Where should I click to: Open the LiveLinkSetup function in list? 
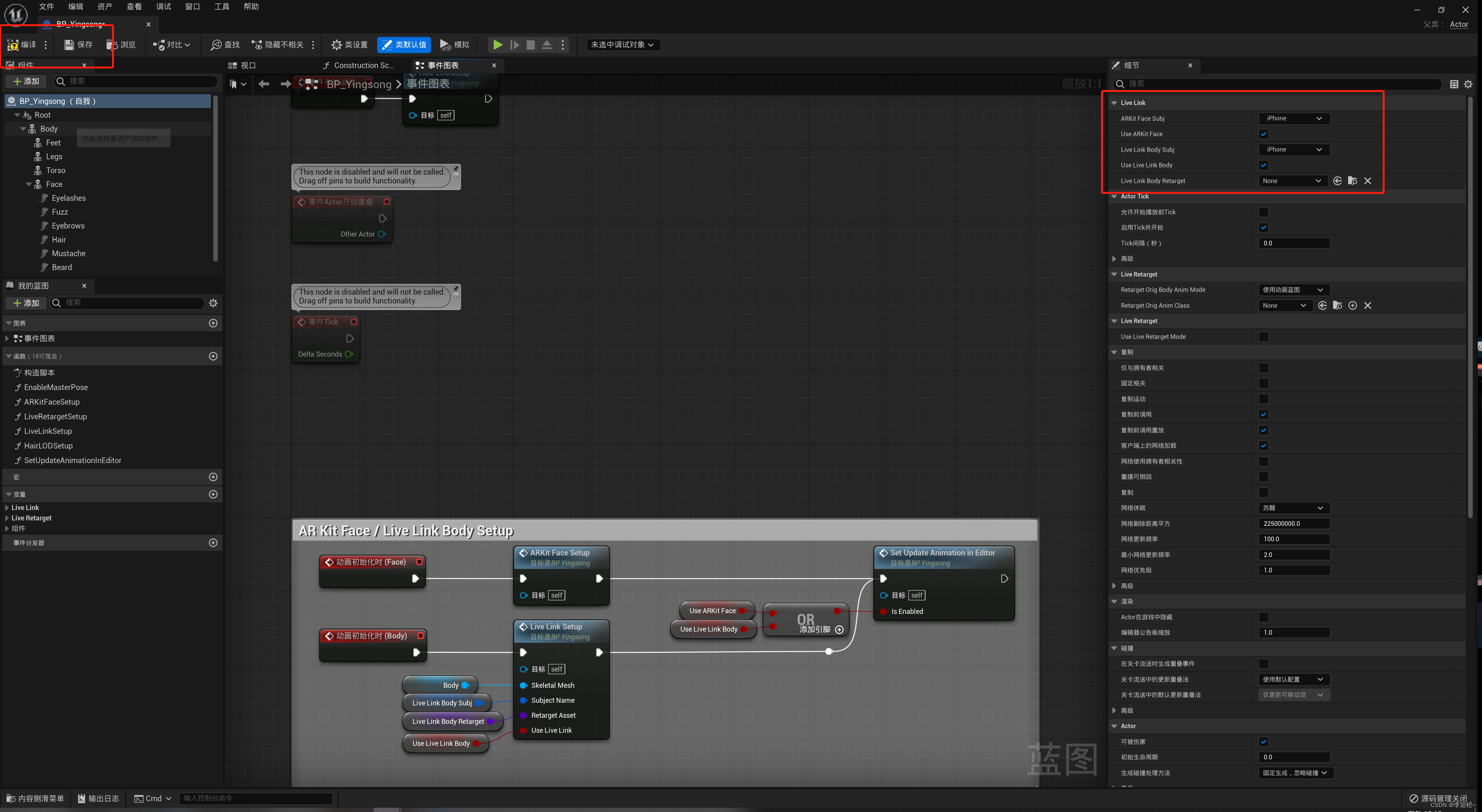pyautogui.click(x=48, y=431)
